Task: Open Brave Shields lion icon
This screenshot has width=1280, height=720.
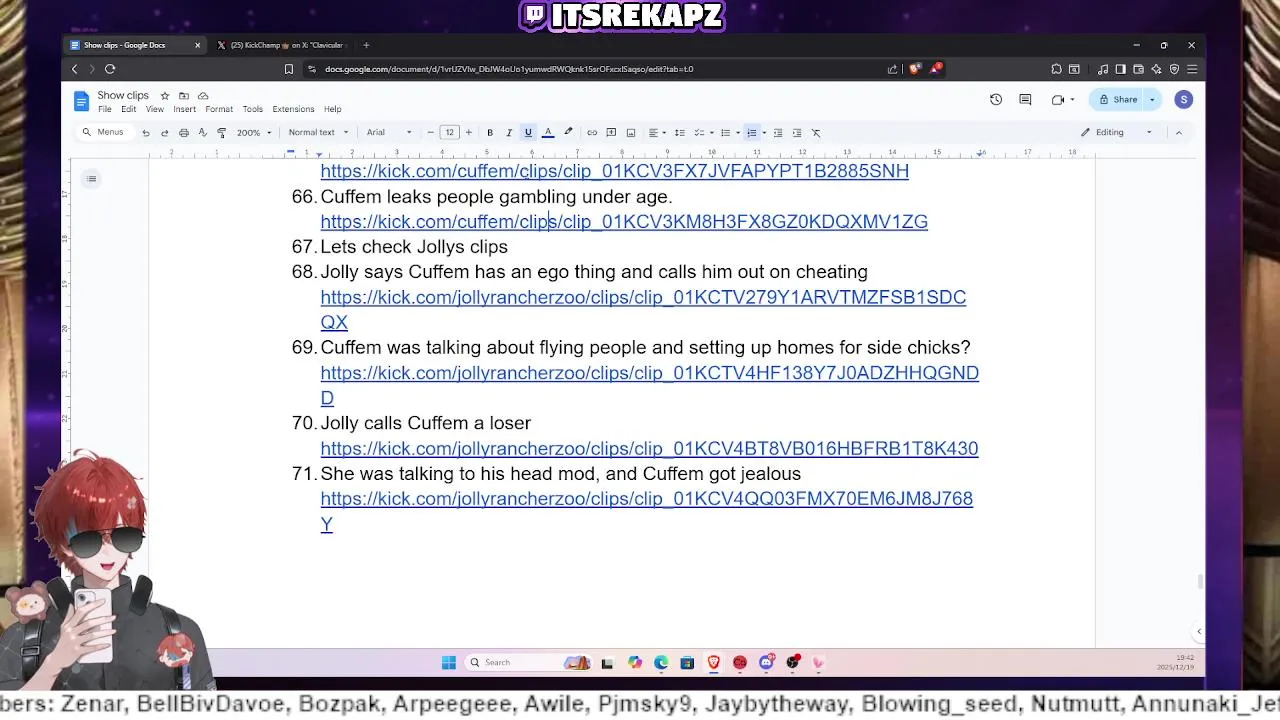Action: tap(915, 69)
